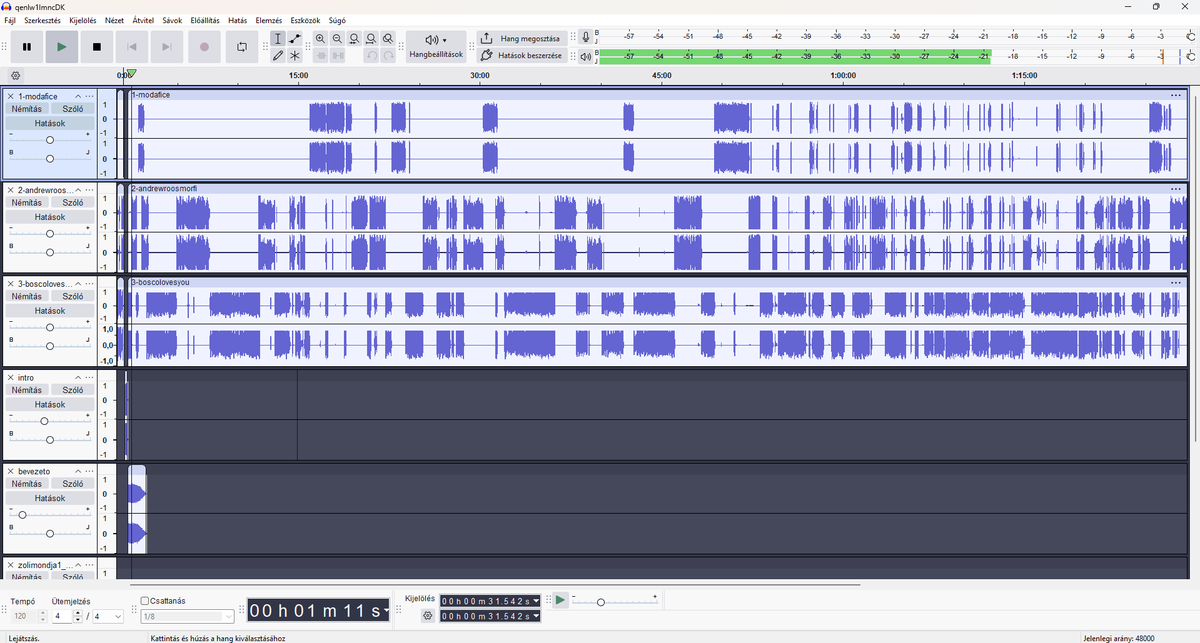Open Hatások for the 3-boscoloves track
Image resolution: width=1200 pixels, height=643 pixels.
click(x=50, y=310)
